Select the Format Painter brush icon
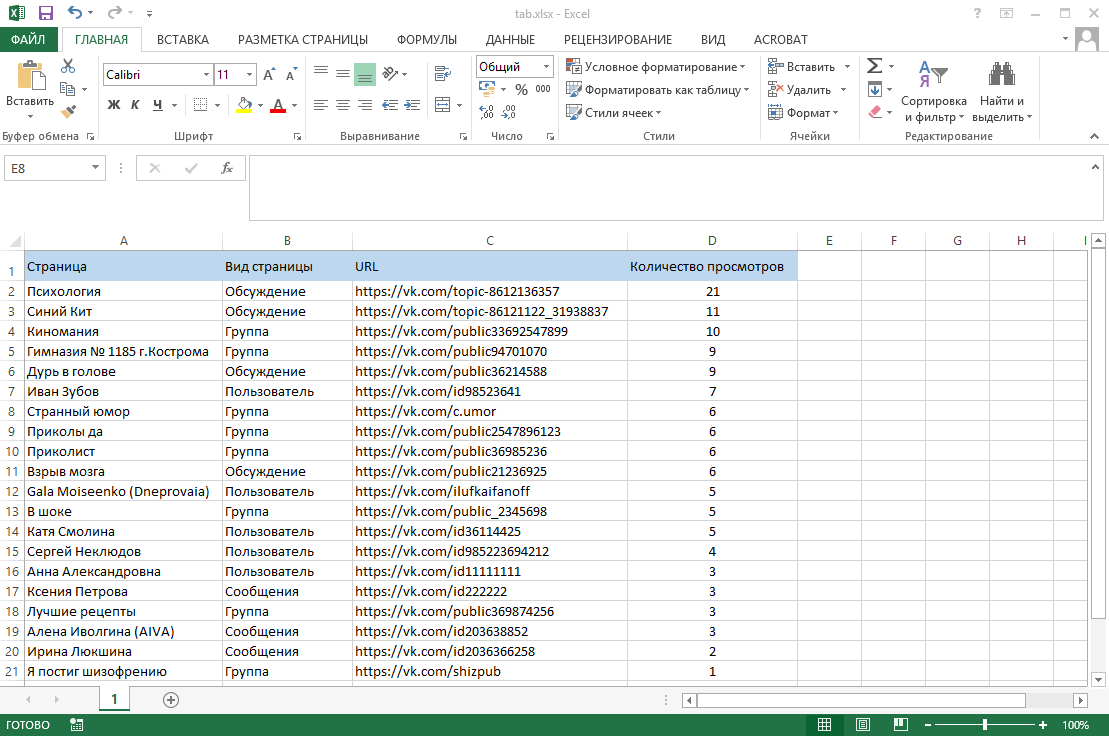 point(68,112)
